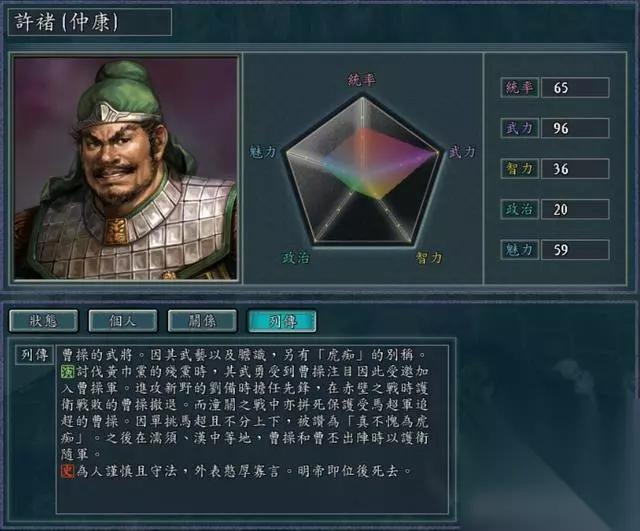Open the 狀態 tab

coord(44,321)
